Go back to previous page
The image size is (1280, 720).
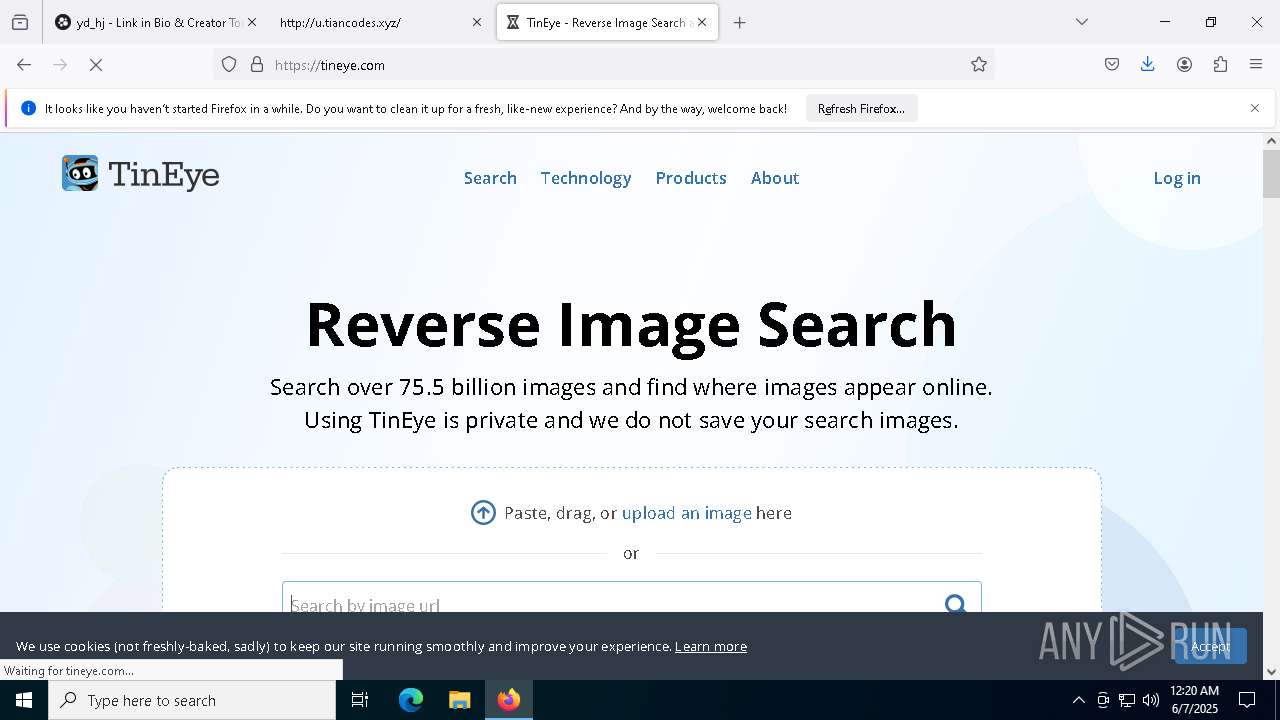coord(24,65)
